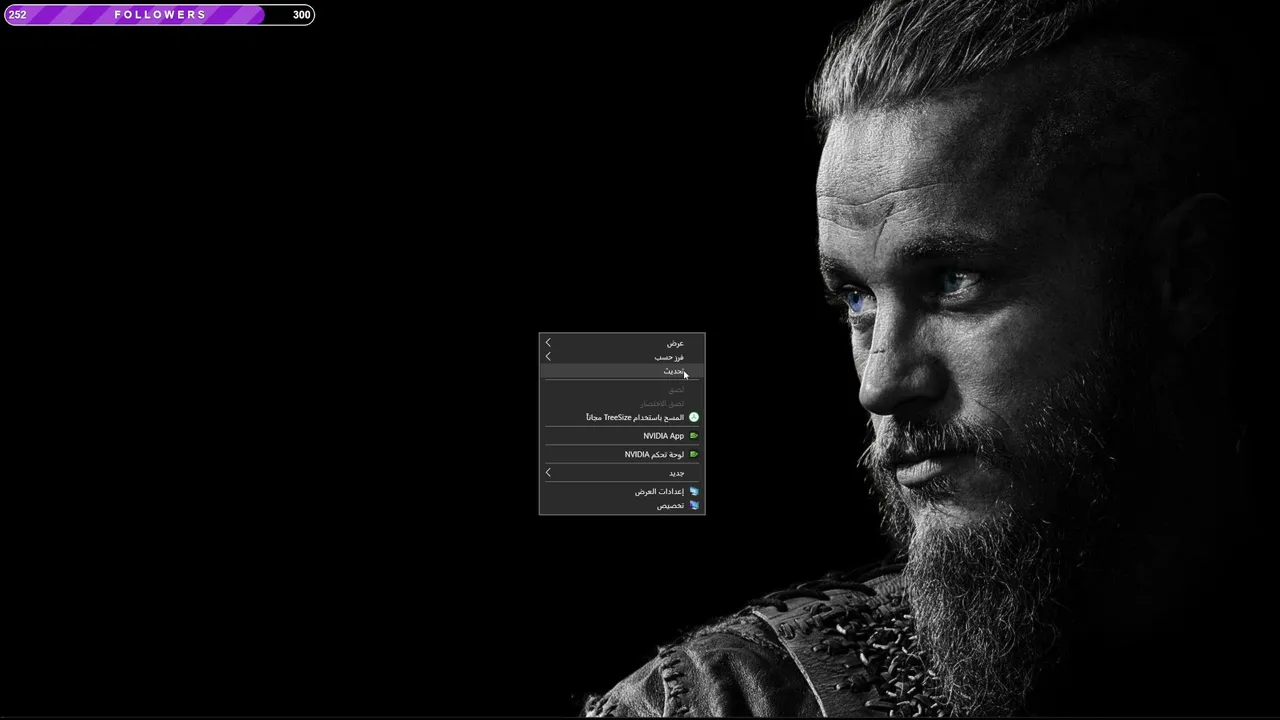Expand the جديد submenu chevron
Screen dimensions: 1280x720
pos(548,472)
